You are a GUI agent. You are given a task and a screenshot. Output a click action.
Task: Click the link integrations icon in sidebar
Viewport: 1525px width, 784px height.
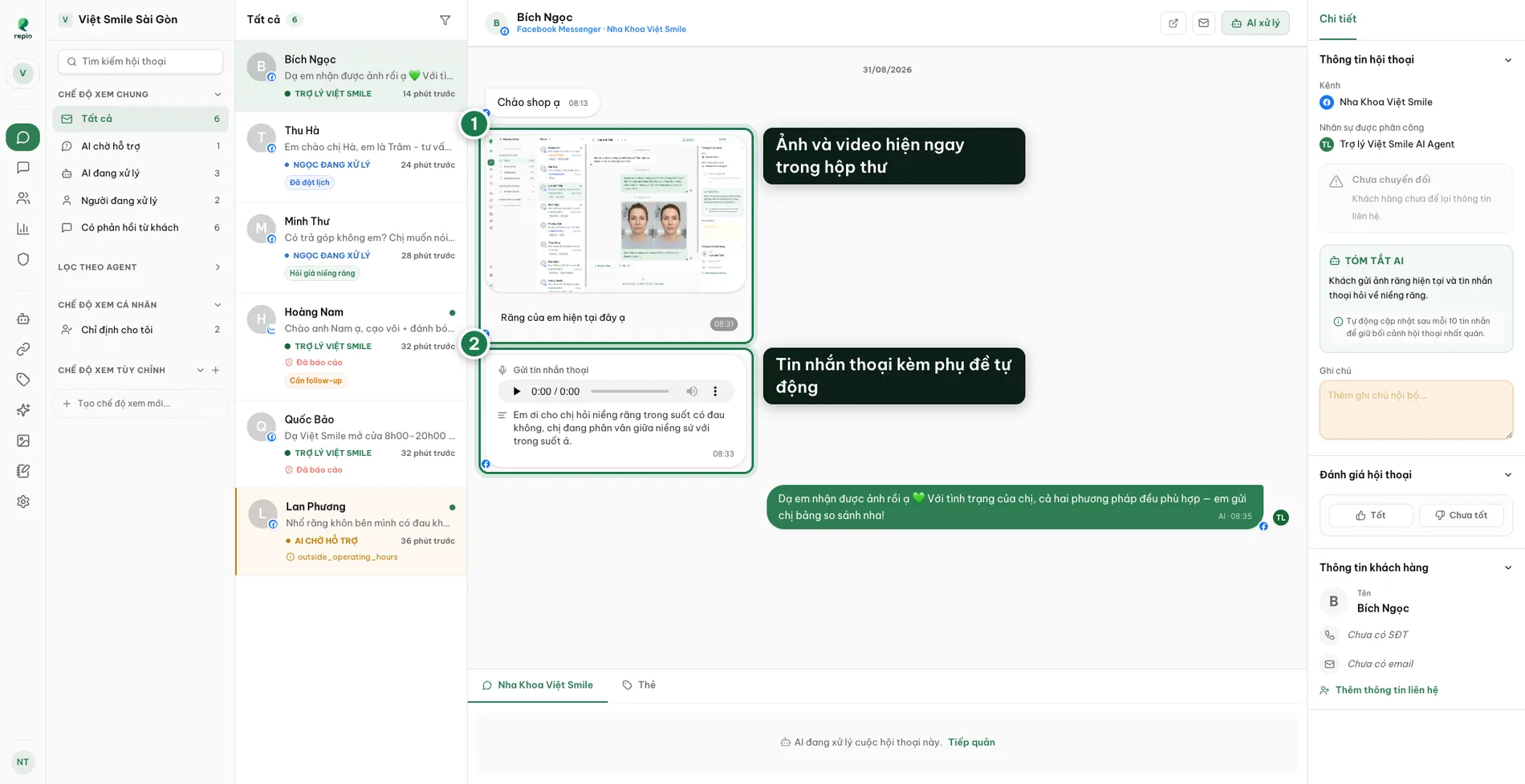point(23,349)
